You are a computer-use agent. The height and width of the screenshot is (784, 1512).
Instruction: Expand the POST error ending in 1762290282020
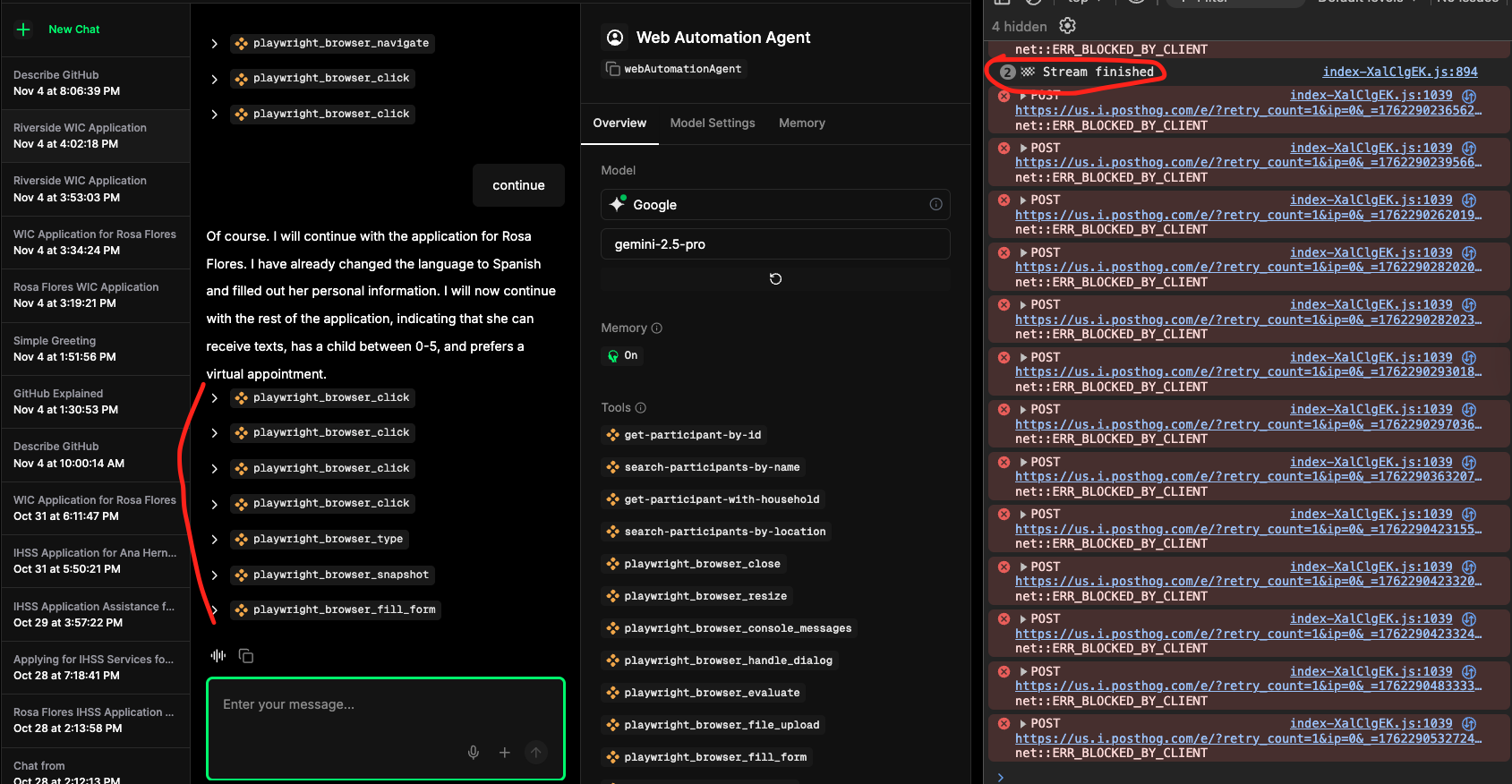pos(1023,253)
